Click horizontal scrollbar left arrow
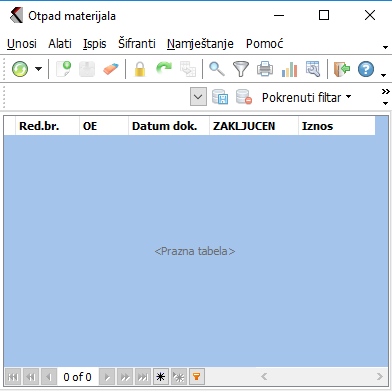The image size is (392, 391). pyautogui.click(x=264, y=377)
